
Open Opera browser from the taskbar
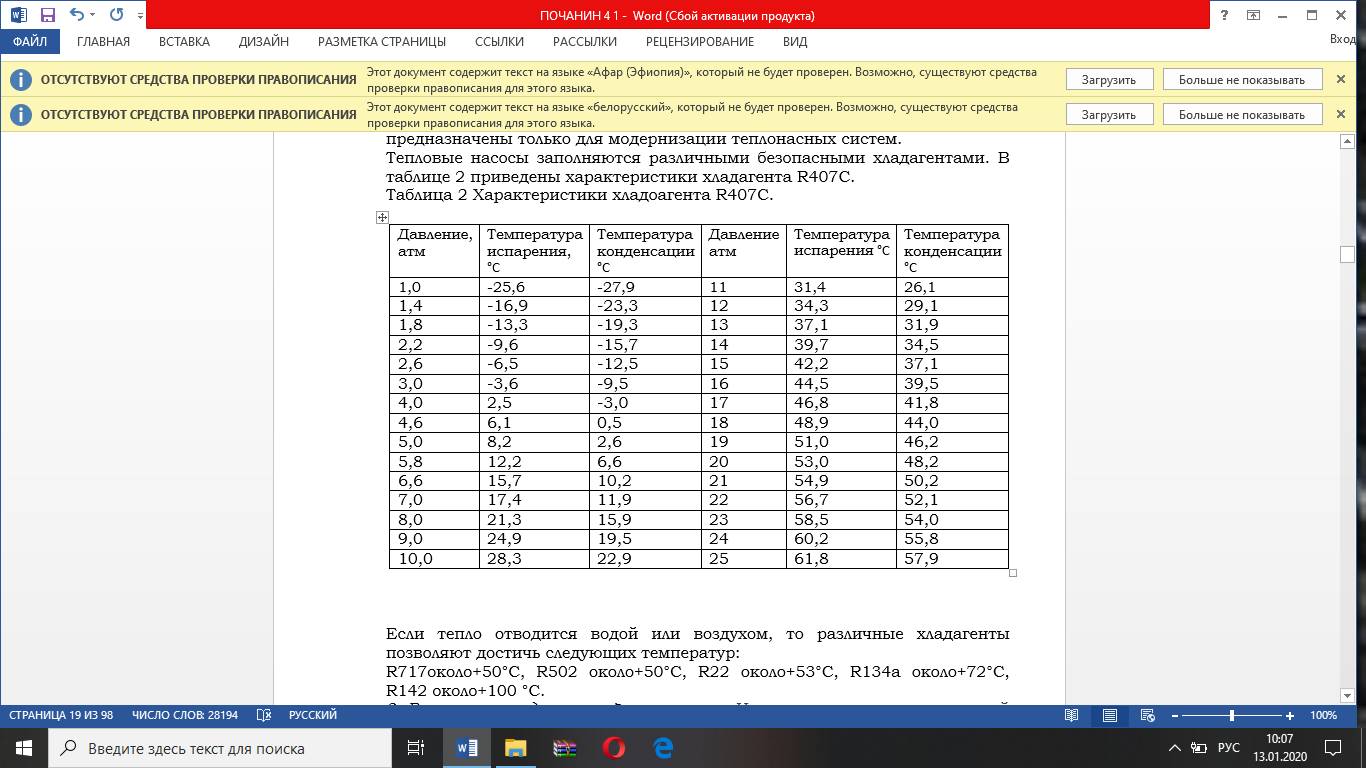[x=614, y=748]
